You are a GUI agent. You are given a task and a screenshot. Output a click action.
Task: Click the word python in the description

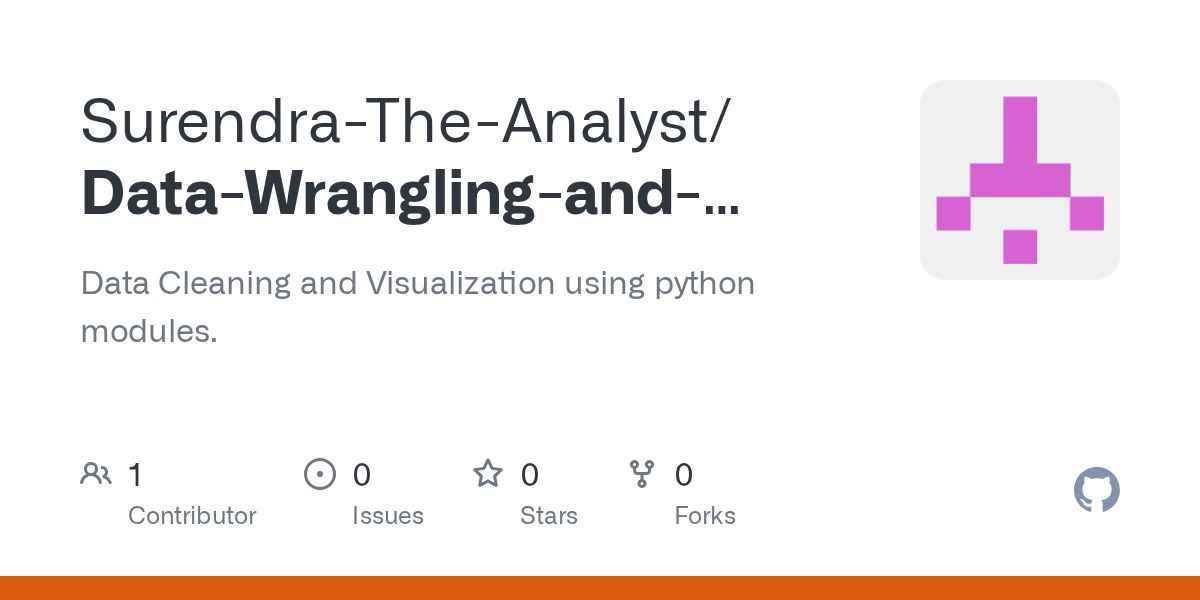(704, 285)
